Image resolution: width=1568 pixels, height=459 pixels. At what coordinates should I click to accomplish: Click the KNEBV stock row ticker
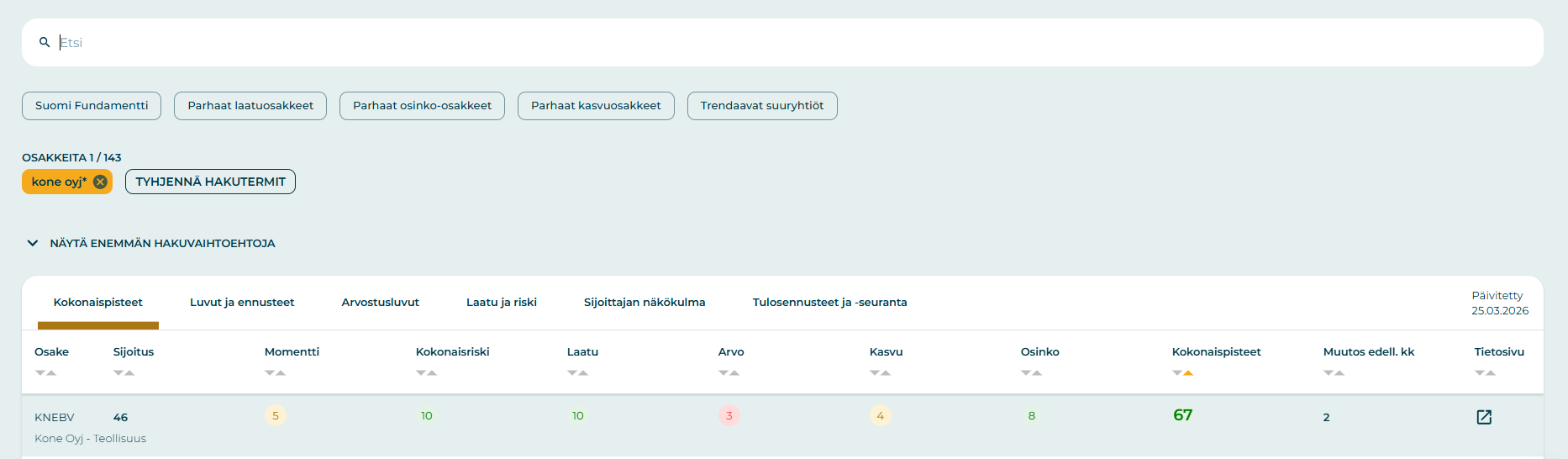pos(55,417)
